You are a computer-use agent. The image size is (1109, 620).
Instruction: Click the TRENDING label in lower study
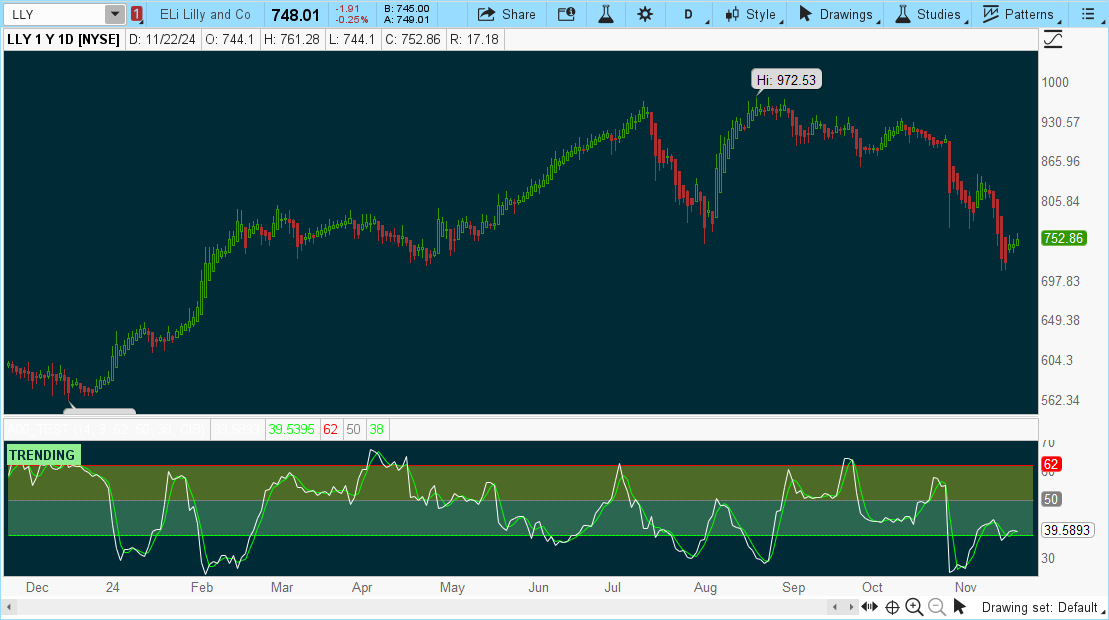(42, 455)
